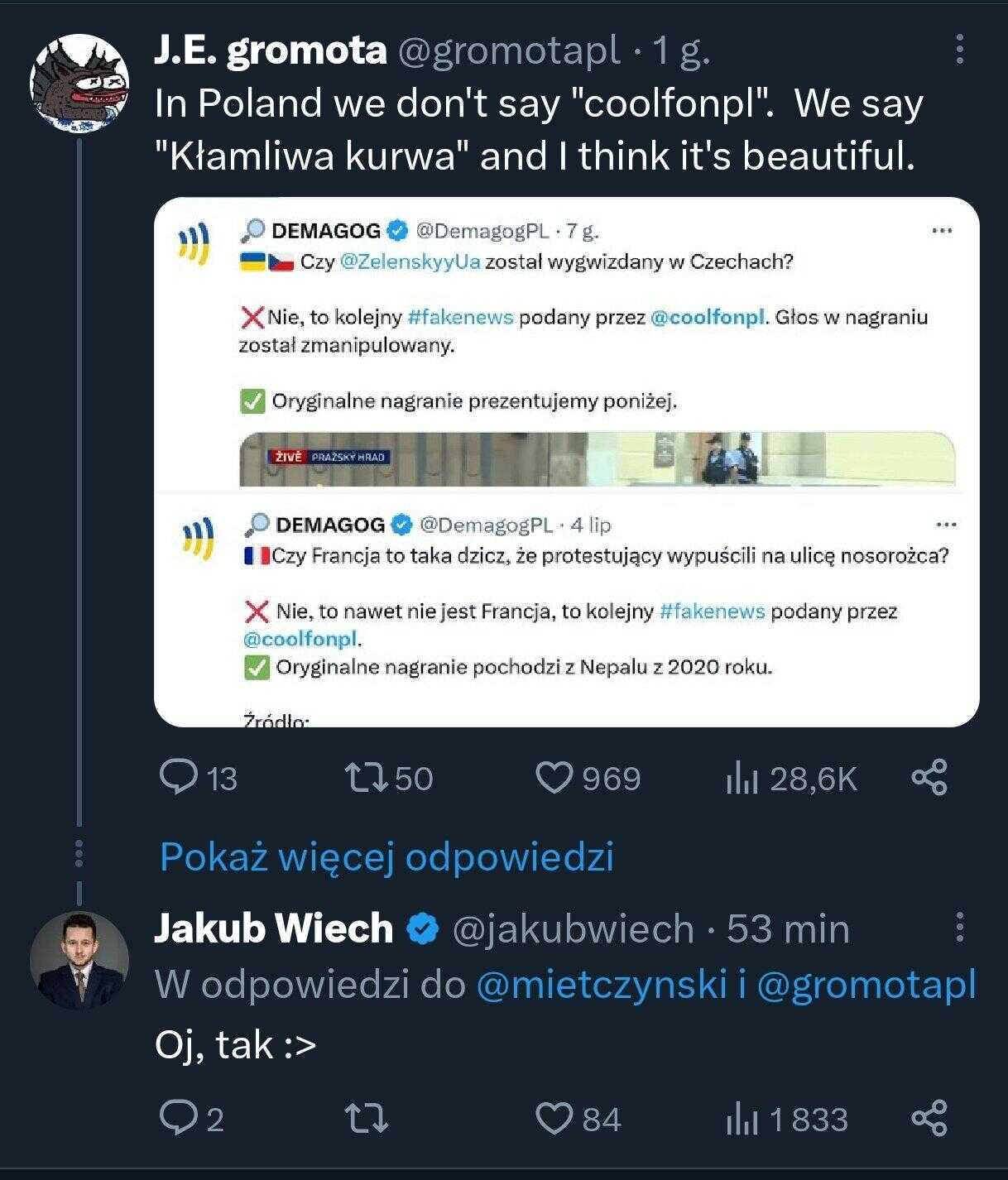Open more options menu on gromota's tweet
Viewport: 1008px width, 1180px height.
coord(959,50)
